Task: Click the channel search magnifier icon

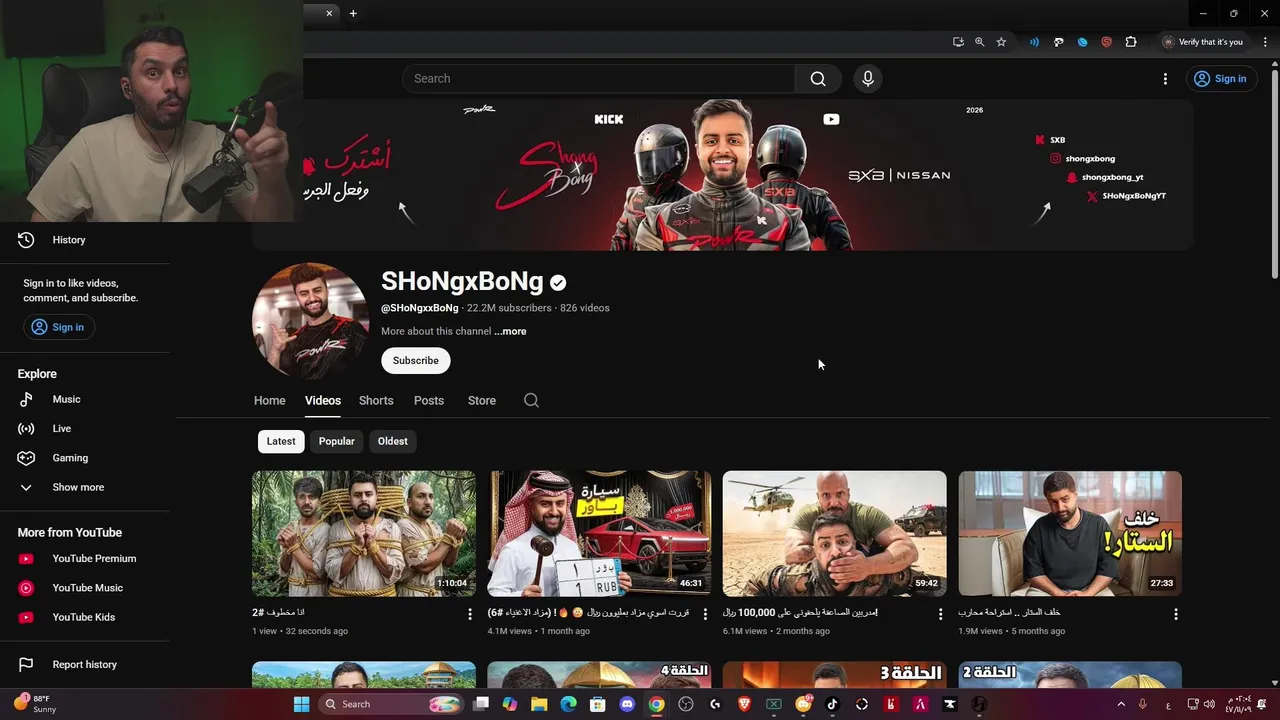Action: pyautogui.click(x=531, y=400)
